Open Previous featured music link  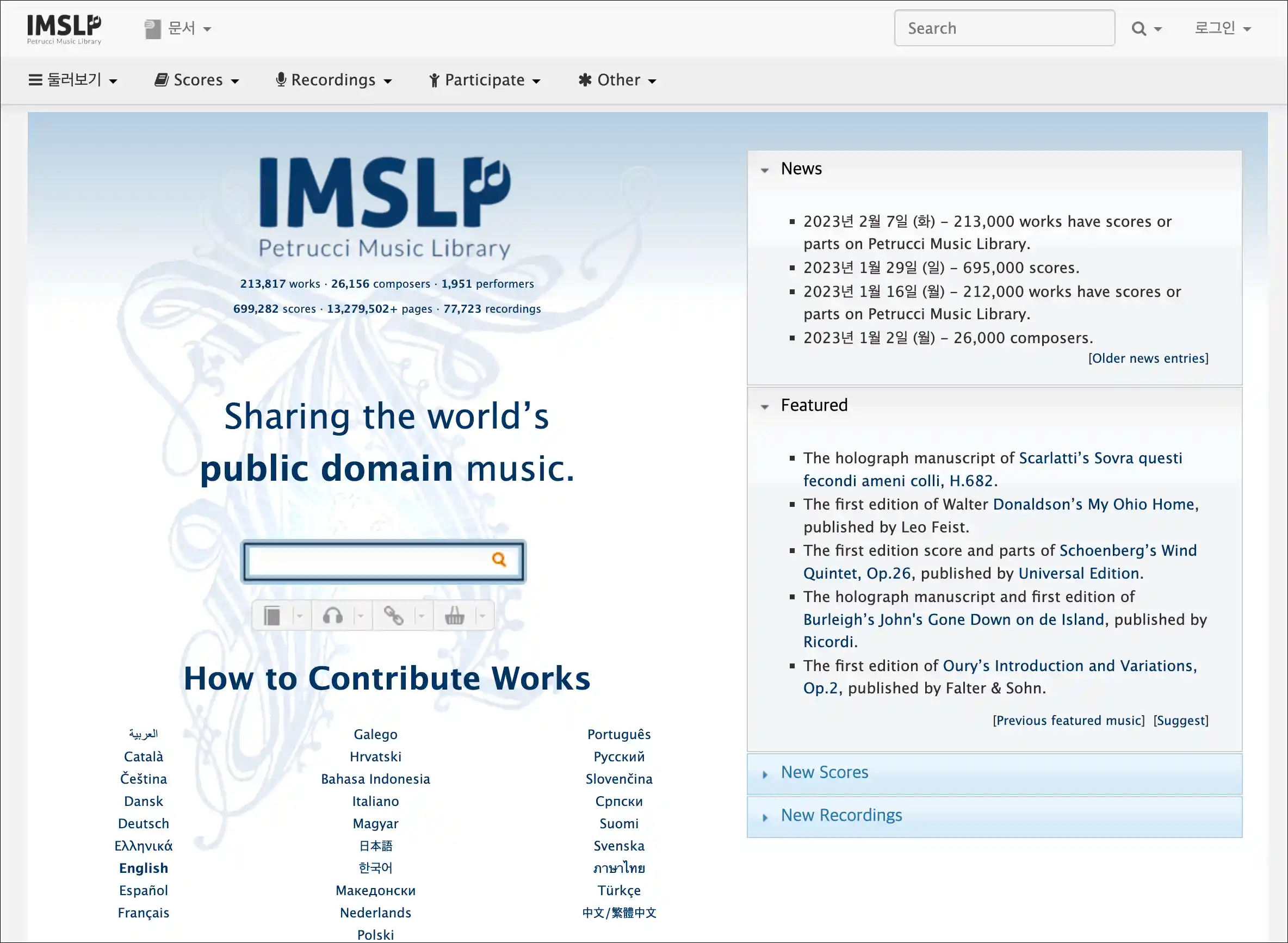[x=1069, y=721]
